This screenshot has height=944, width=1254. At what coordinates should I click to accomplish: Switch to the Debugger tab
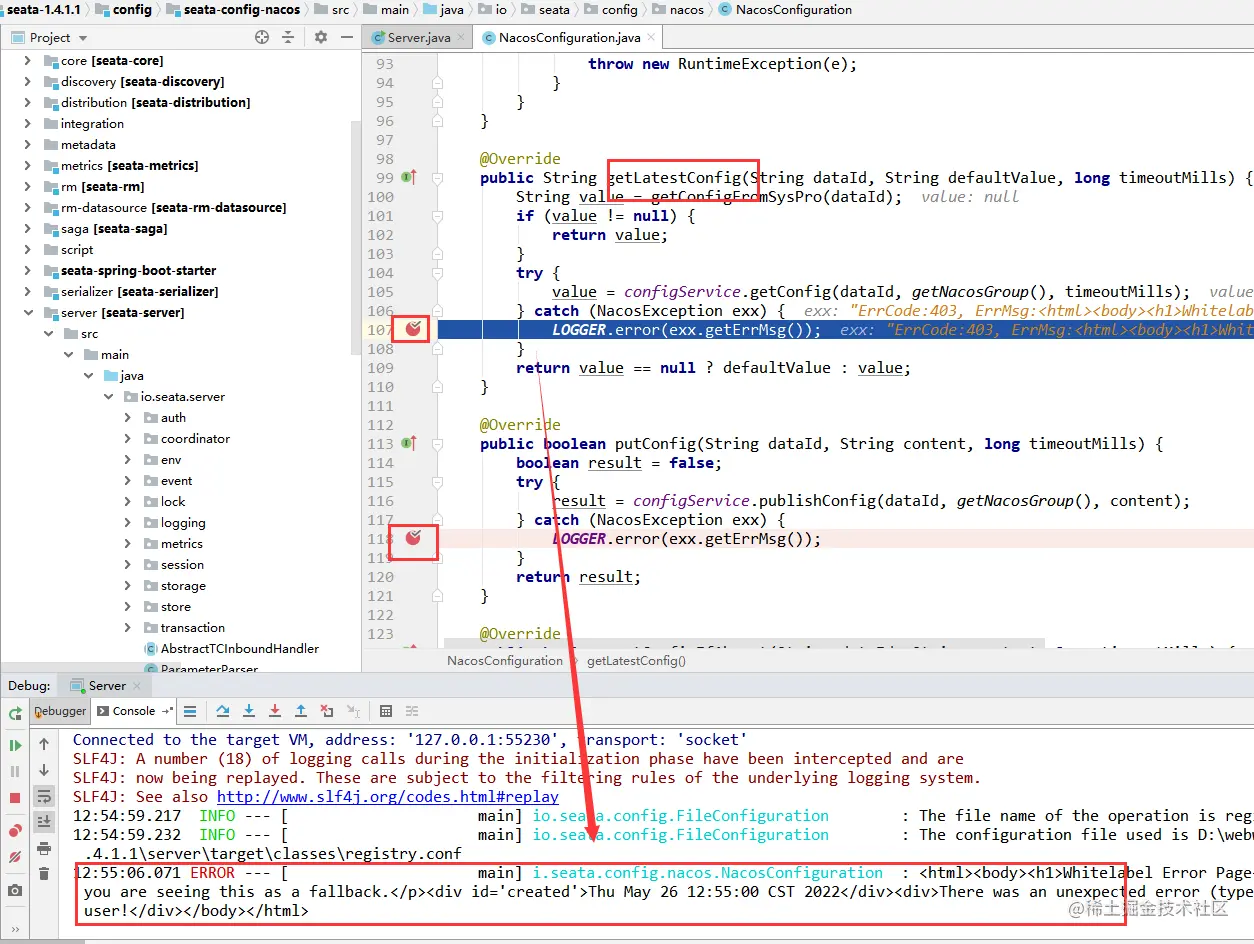pos(60,711)
